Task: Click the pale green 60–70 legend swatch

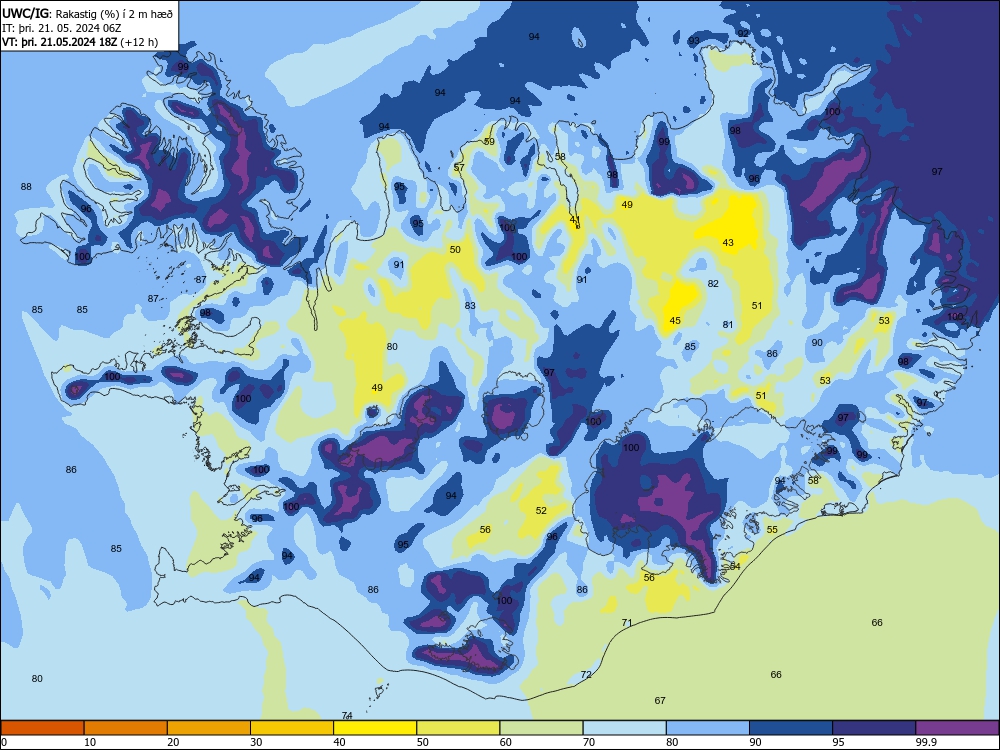Action: 541,728
